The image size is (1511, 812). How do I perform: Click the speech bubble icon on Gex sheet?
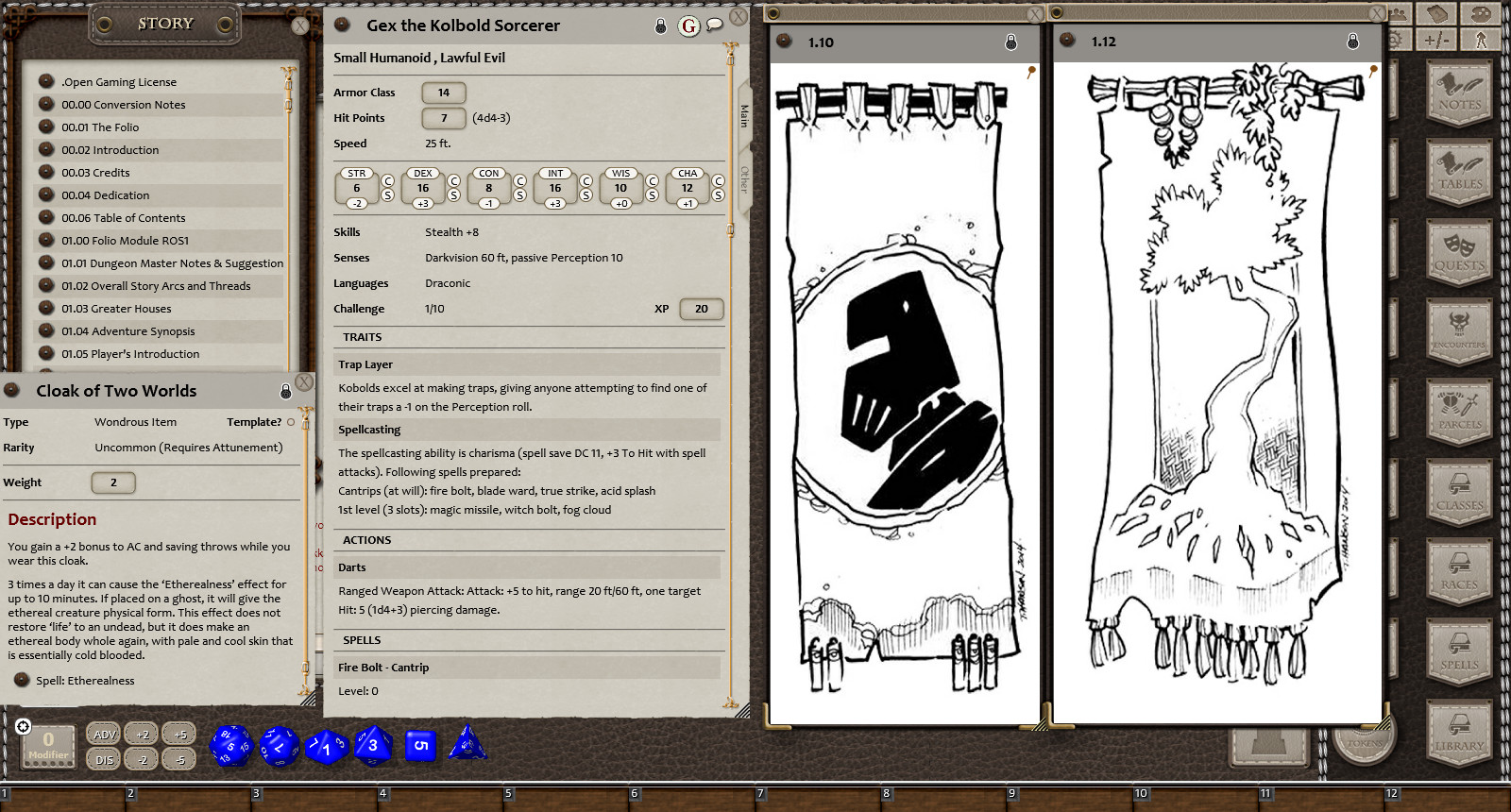coord(715,25)
